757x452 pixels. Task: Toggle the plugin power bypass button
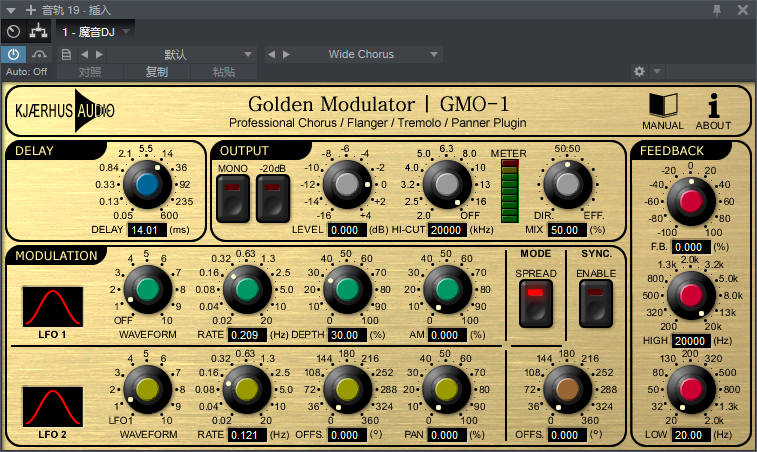14,55
